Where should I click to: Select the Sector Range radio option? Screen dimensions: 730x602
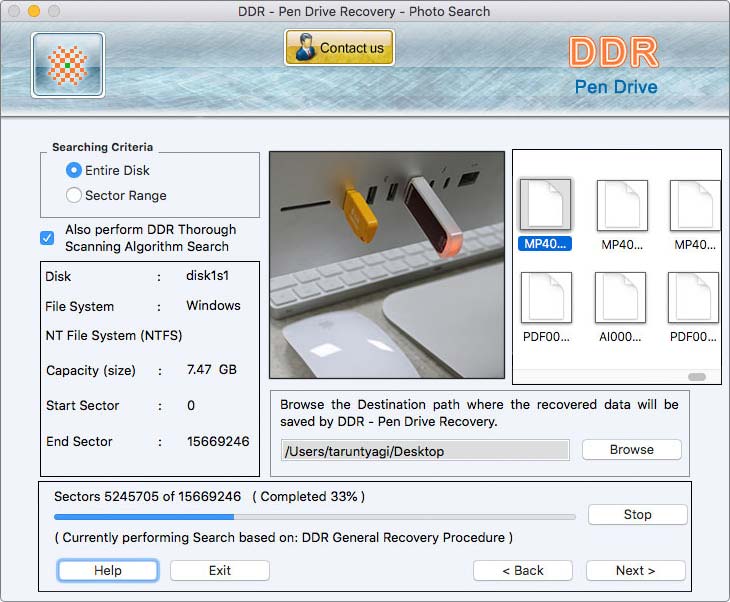click(x=74, y=195)
